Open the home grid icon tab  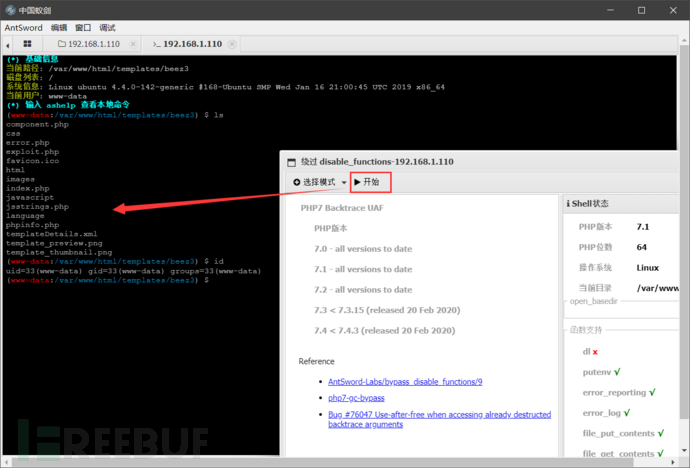27,44
